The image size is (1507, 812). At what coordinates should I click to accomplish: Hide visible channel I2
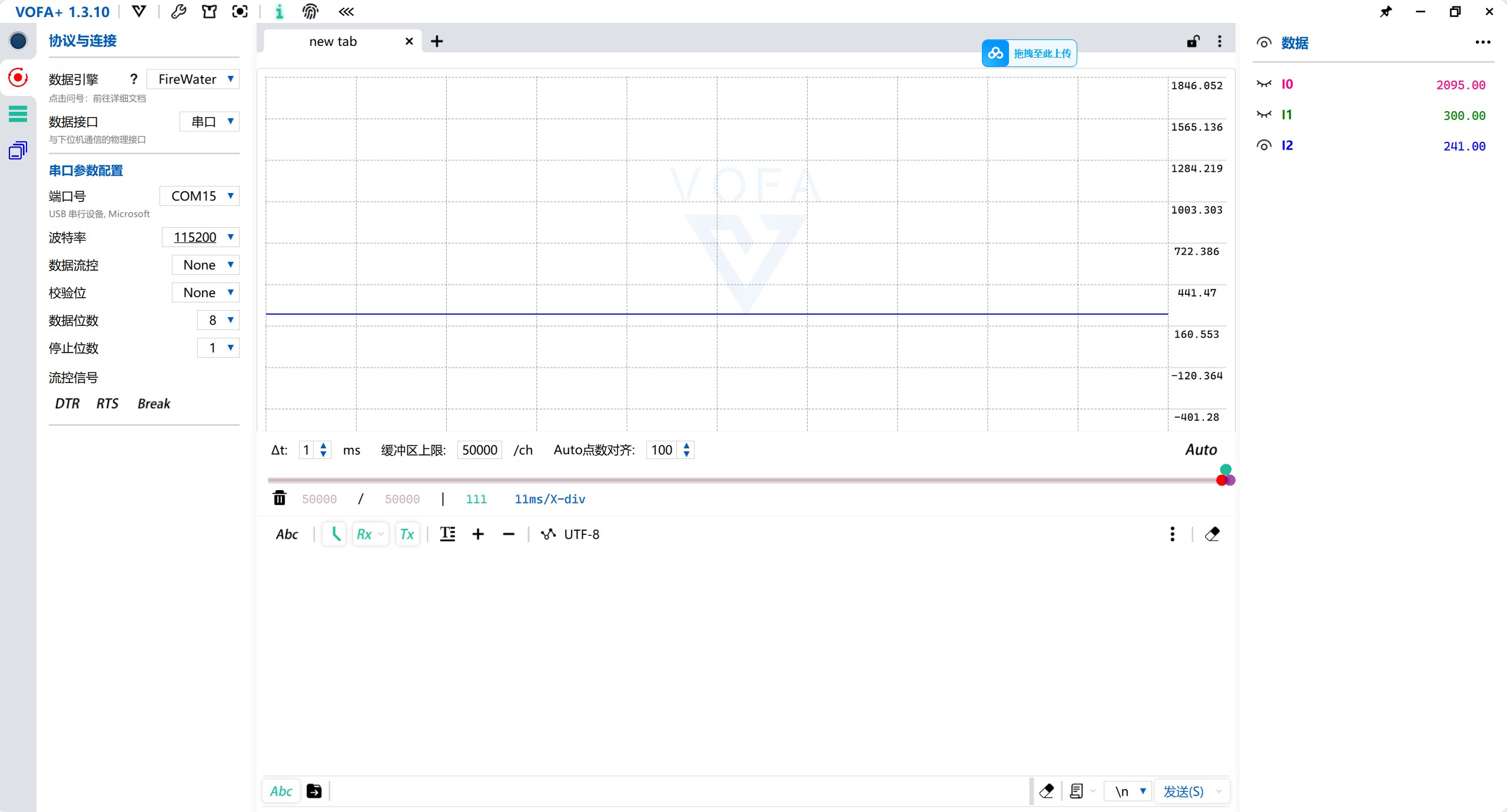tap(1264, 145)
